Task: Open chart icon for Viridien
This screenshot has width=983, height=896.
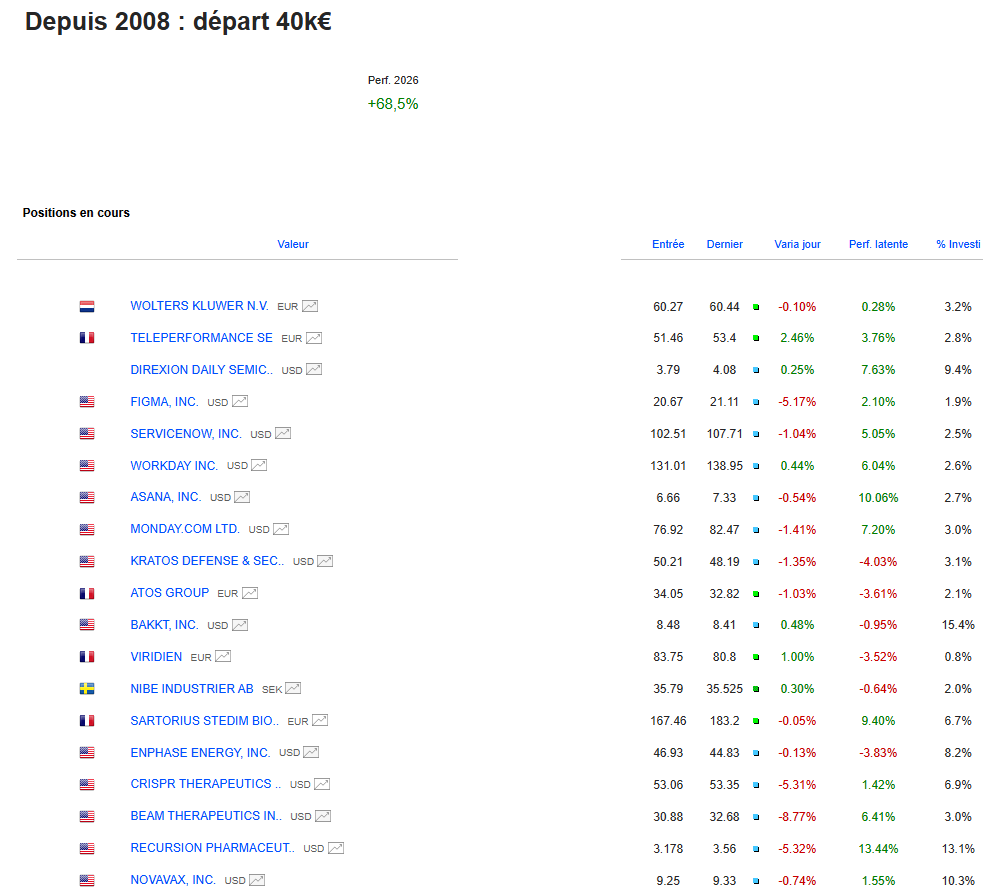Action: (x=223, y=656)
